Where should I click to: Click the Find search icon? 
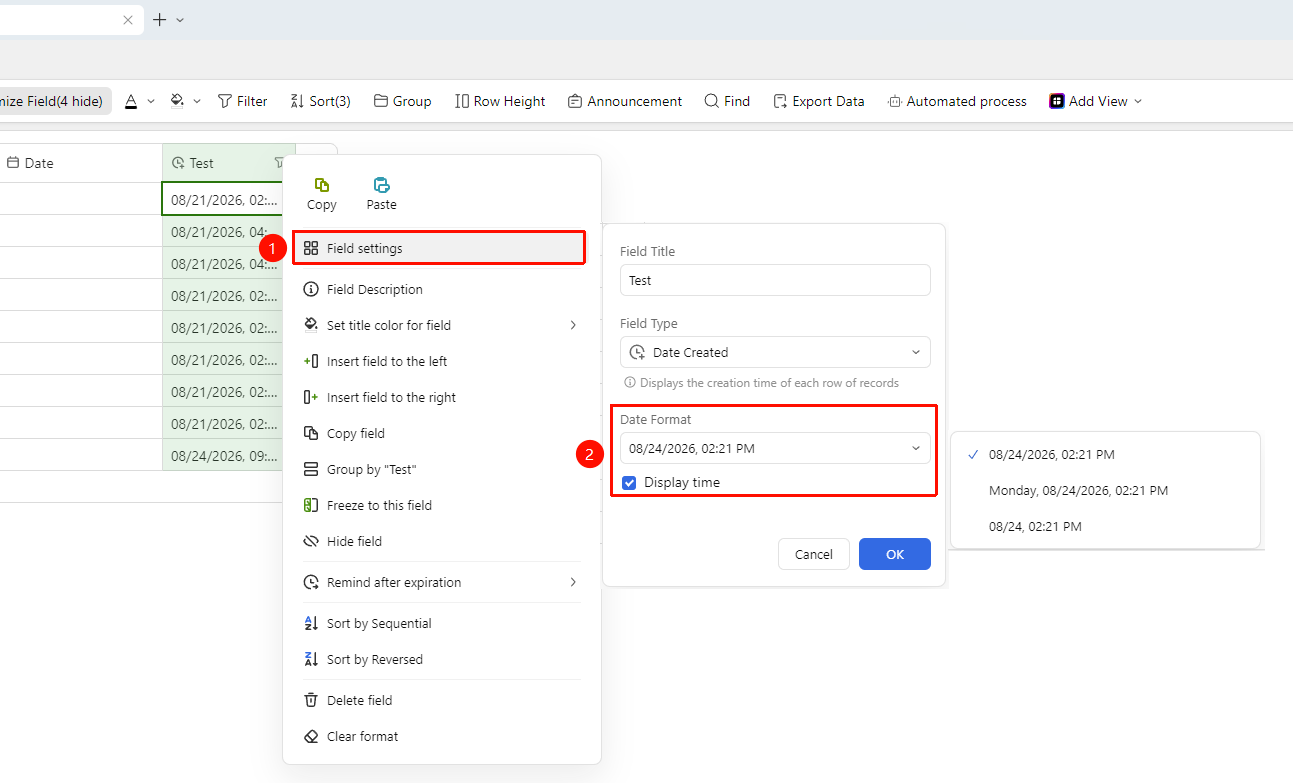click(711, 101)
